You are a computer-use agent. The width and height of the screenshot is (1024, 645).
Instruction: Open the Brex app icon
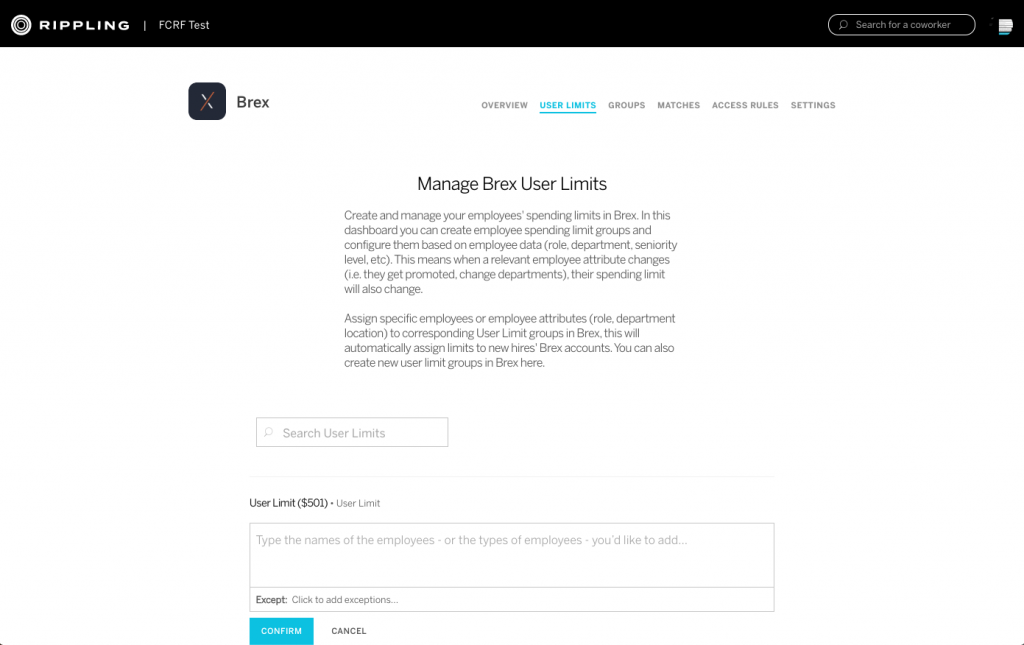click(x=207, y=101)
